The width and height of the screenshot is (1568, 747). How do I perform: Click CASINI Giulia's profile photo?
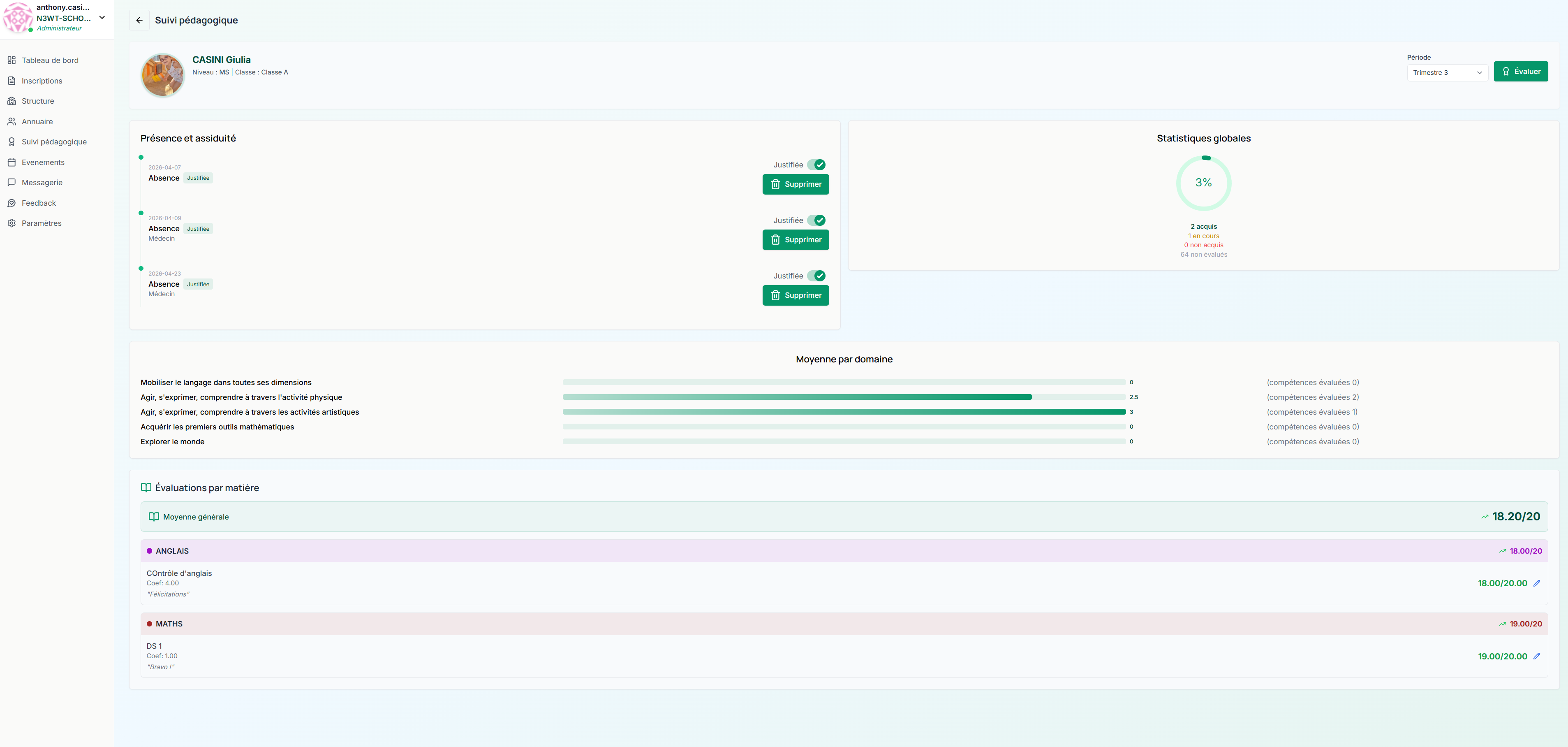(162, 75)
